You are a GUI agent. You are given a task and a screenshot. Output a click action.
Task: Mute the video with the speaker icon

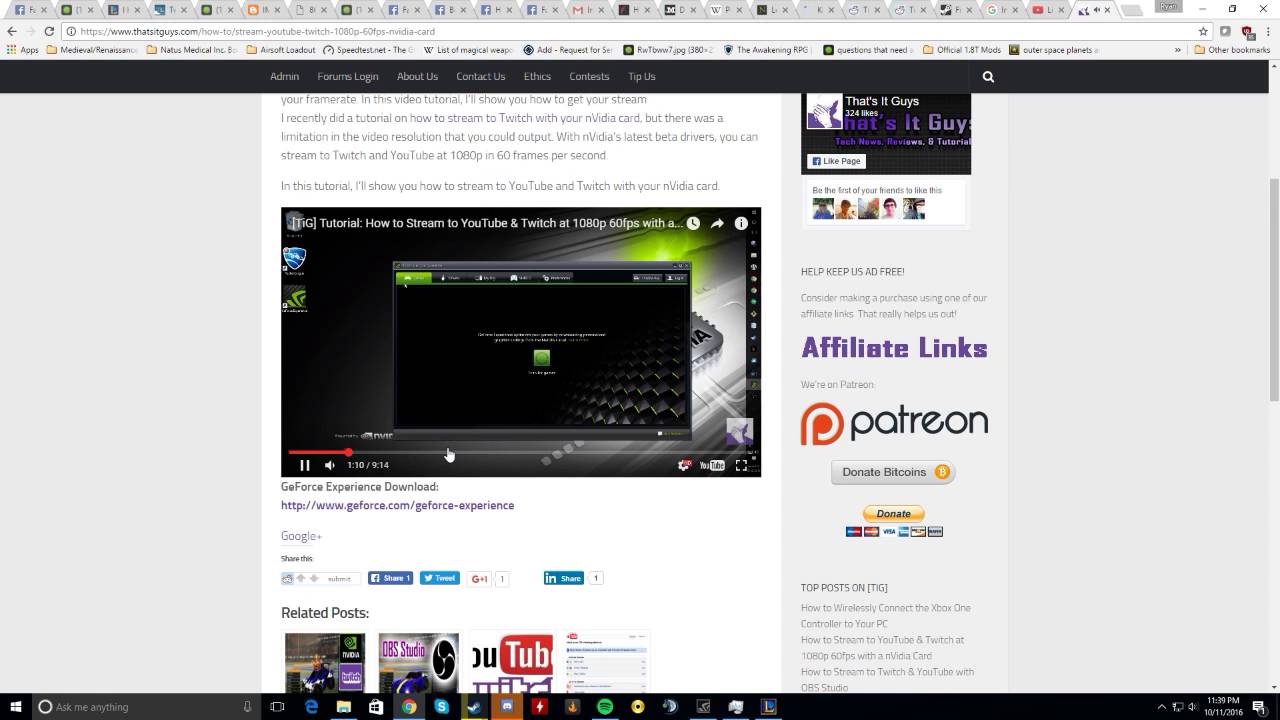click(x=330, y=465)
